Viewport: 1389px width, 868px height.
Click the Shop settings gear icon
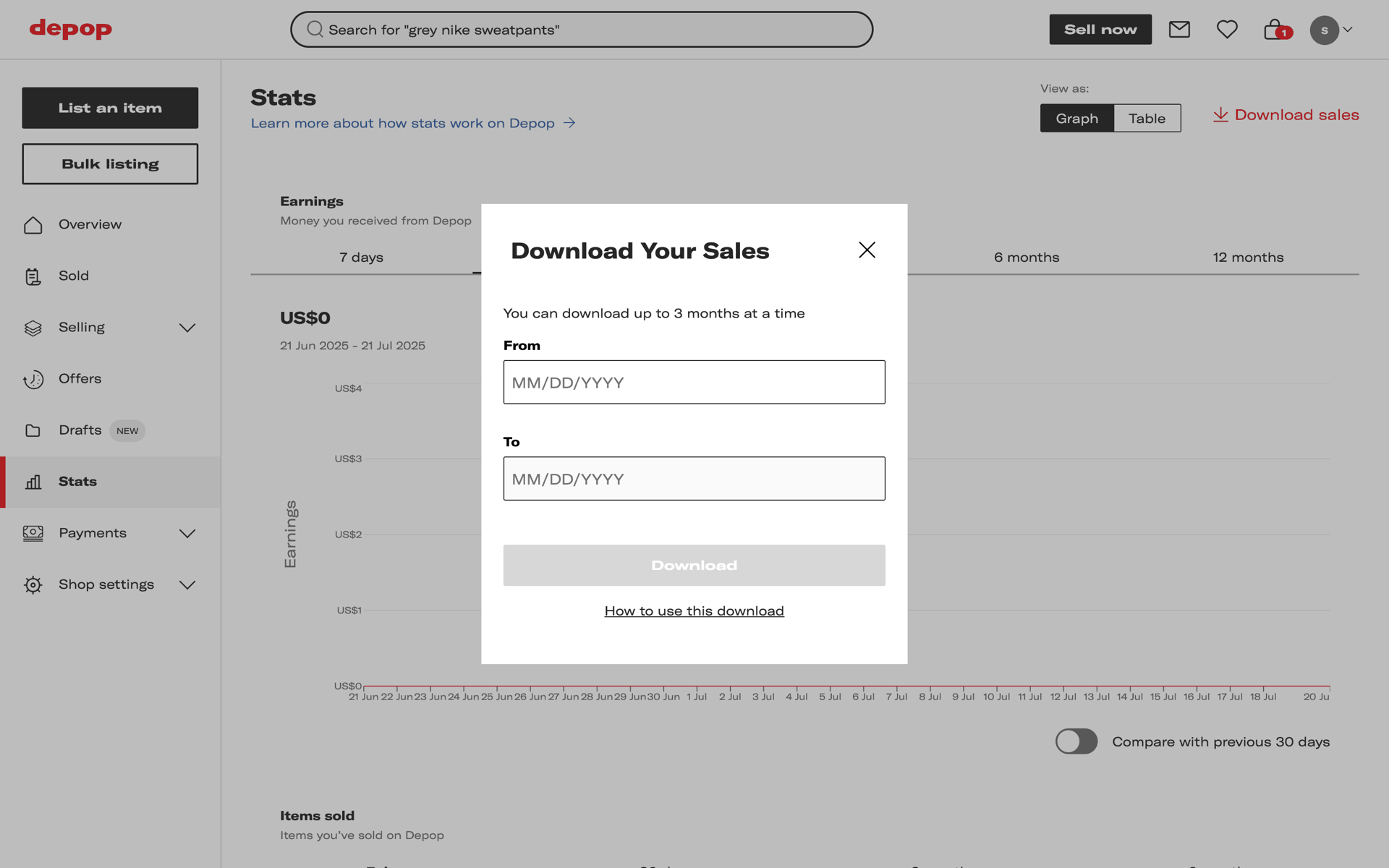tap(33, 584)
